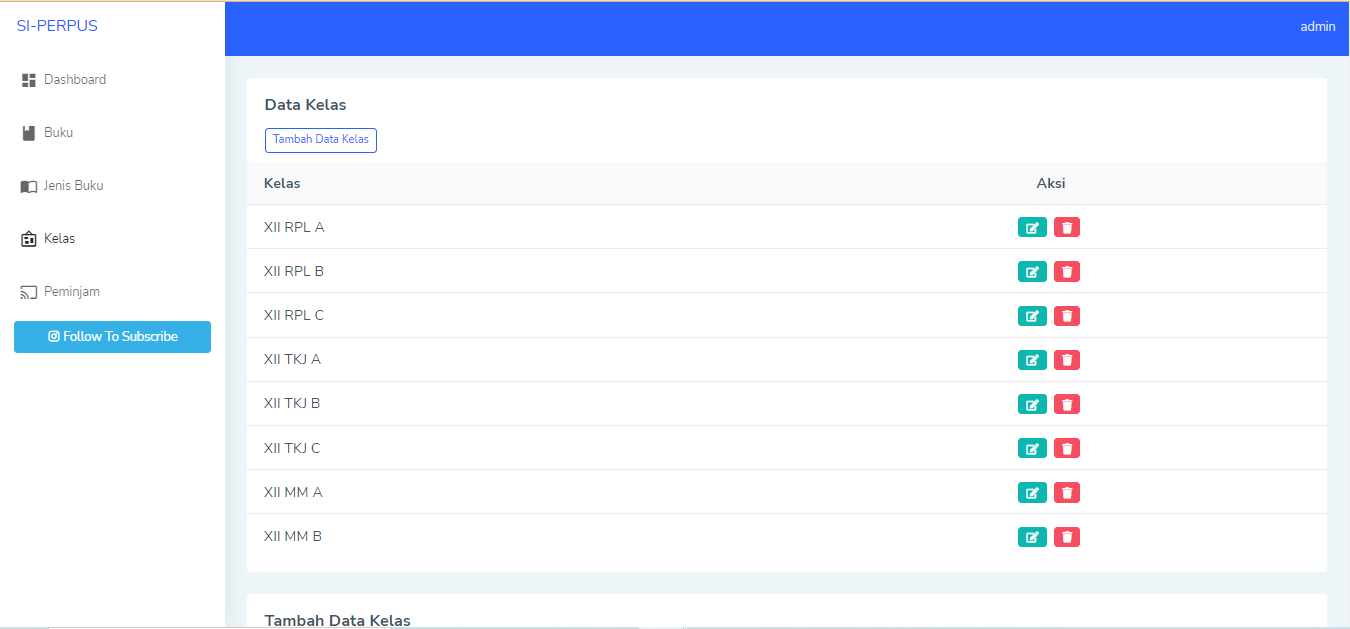1350x629 pixels.
Task: Delete the XII RPL B class row
Action: (x=1067, y=272)
